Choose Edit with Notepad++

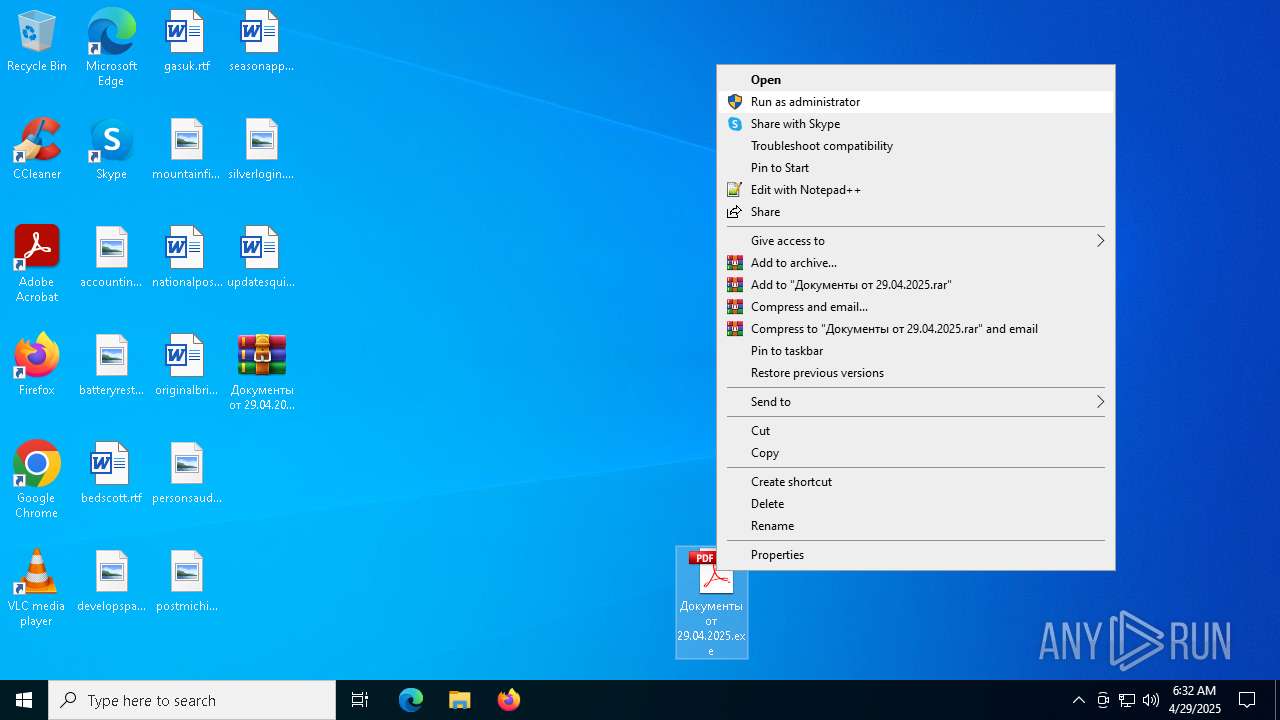(x=915, y=190)
